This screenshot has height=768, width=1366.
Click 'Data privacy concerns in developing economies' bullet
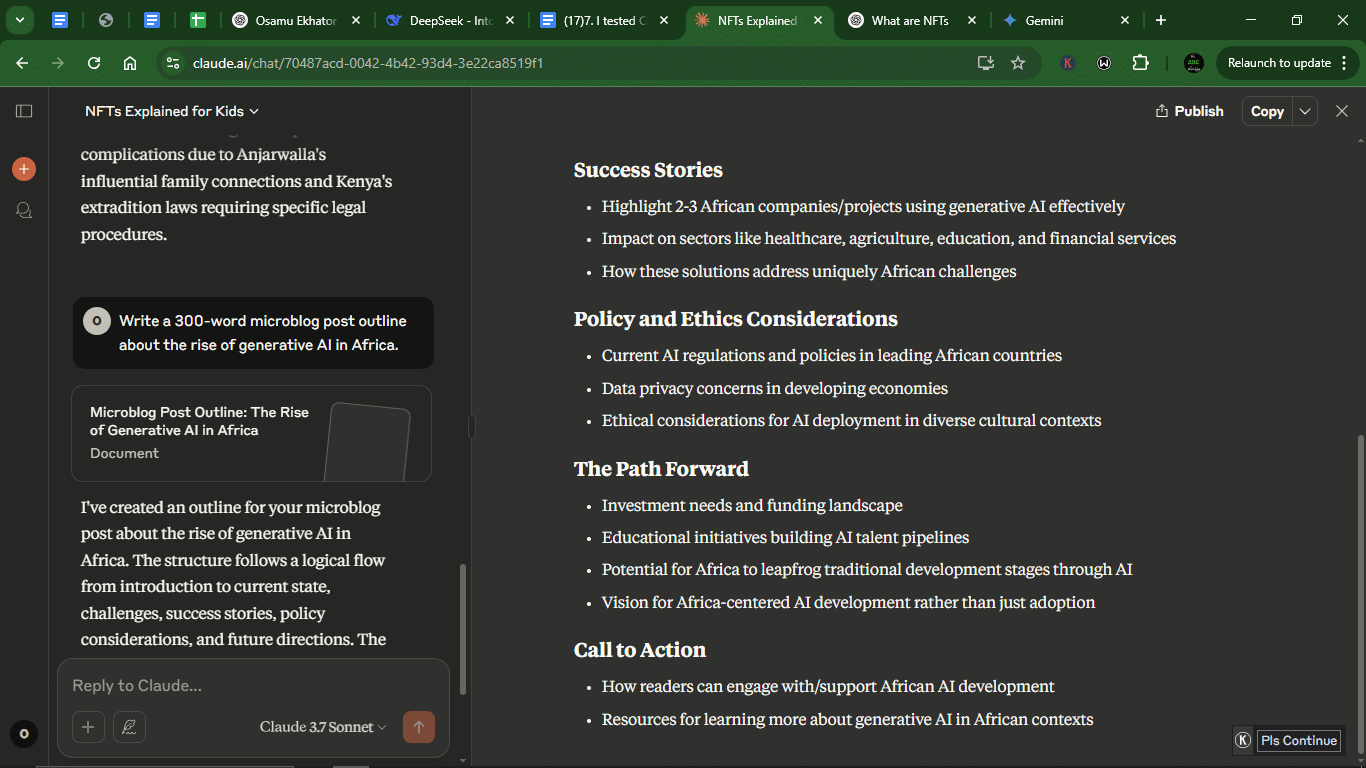tap(775, 388)
